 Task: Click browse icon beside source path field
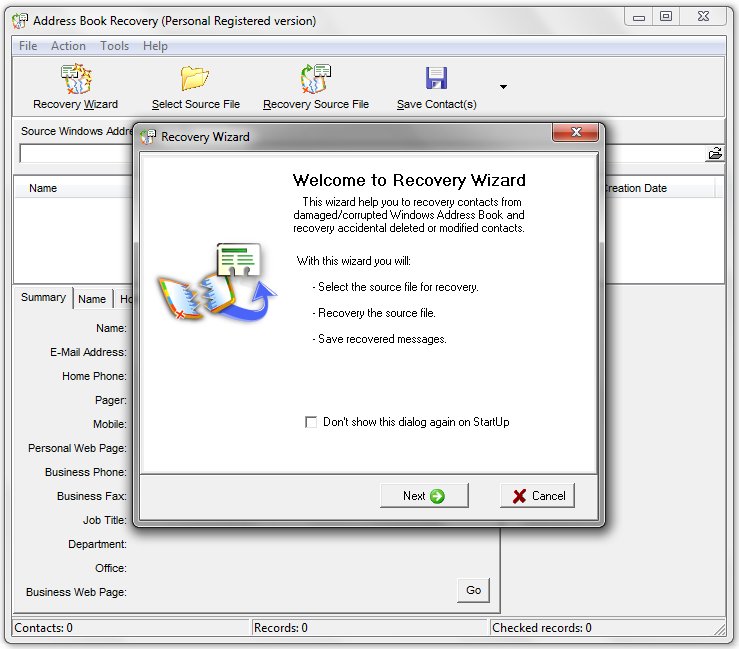pyautogui.click(x=715, y=153)
